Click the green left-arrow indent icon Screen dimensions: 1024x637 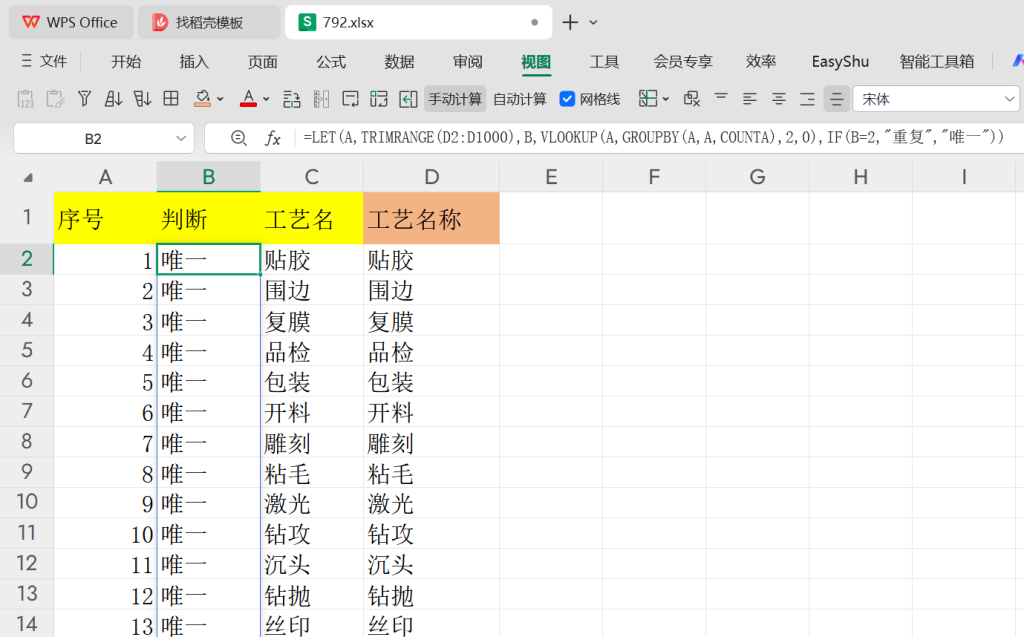408,99
